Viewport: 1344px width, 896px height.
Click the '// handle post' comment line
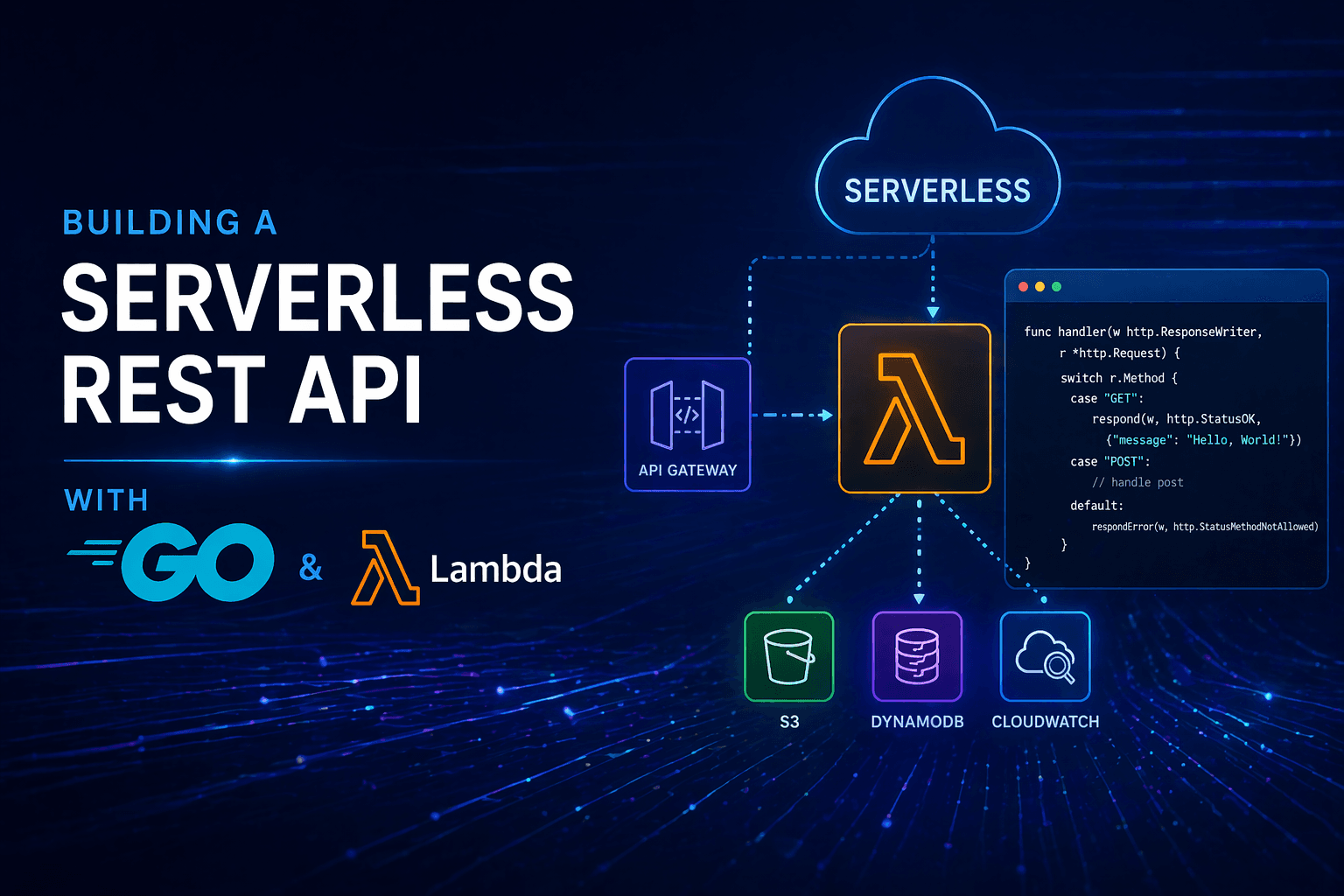1137,482
